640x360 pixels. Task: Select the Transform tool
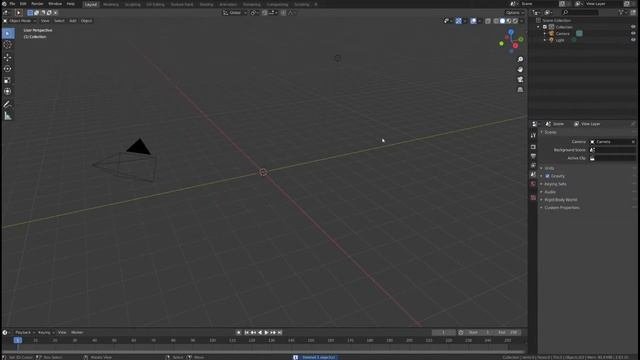(8, 92)
